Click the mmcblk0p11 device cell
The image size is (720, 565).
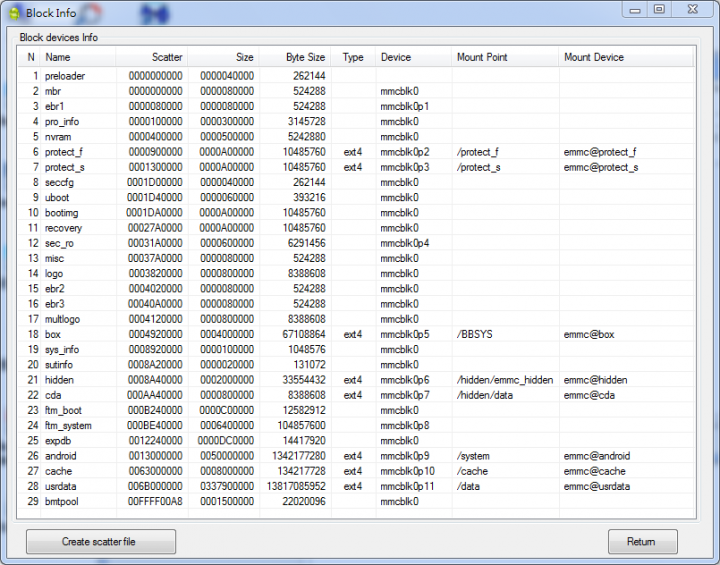[407, 486]
